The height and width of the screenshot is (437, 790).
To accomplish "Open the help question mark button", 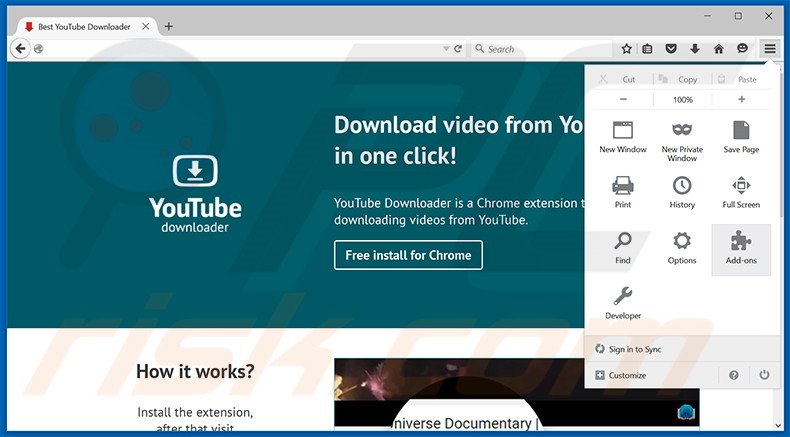I will (734, 375).
